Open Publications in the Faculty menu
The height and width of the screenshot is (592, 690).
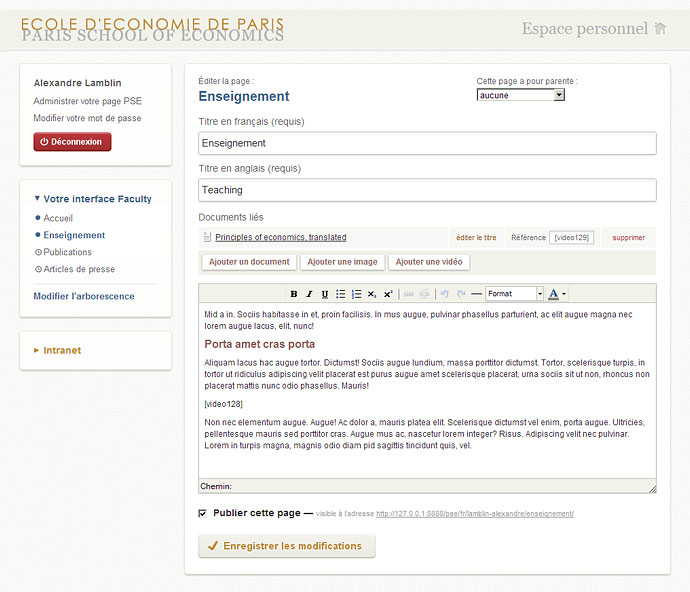(x=67, y=252)
